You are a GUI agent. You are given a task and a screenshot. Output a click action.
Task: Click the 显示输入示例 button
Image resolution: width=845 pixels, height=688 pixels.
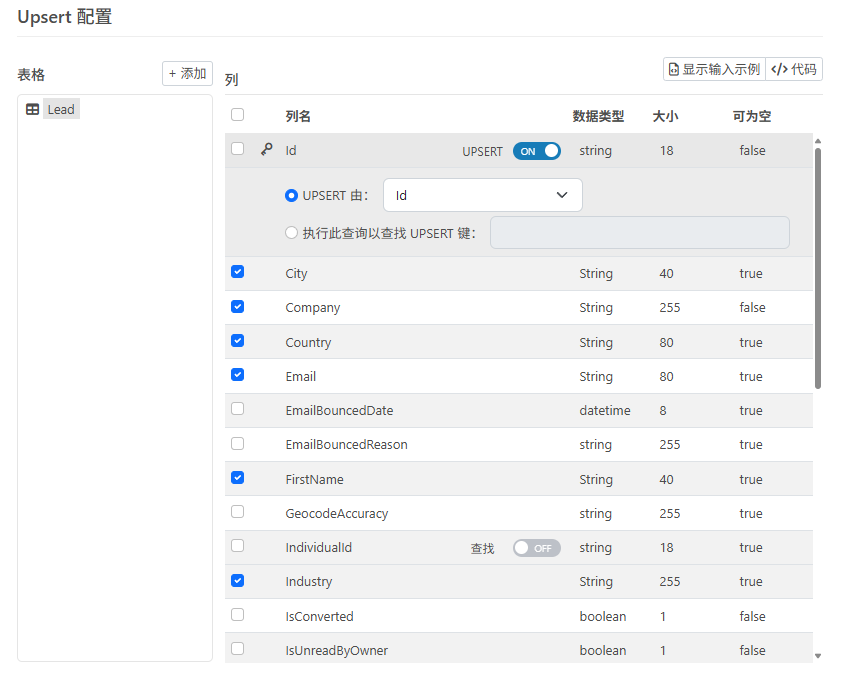click(x=713, y=69)
